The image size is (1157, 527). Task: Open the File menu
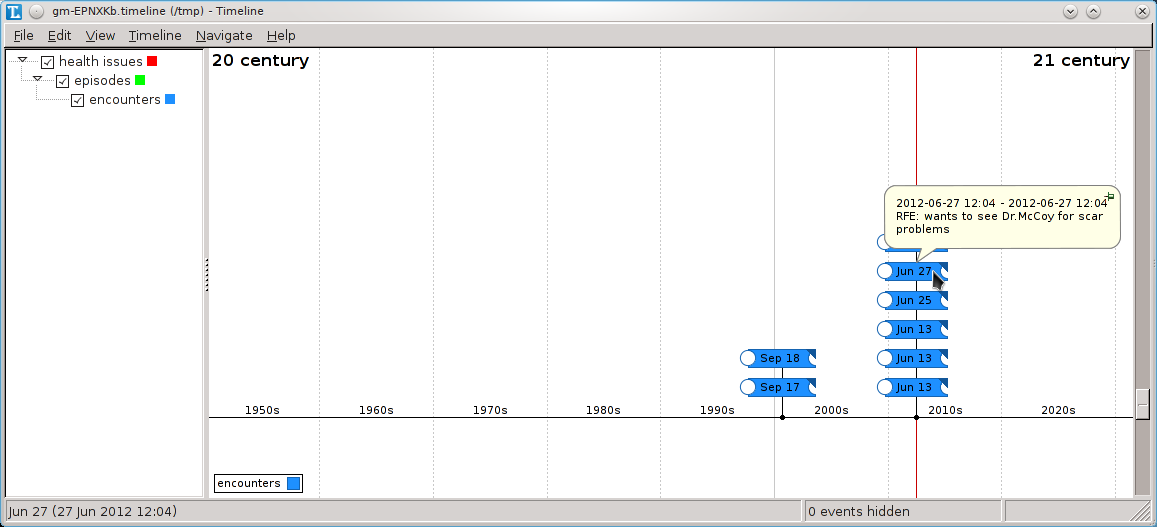[24, 35]
